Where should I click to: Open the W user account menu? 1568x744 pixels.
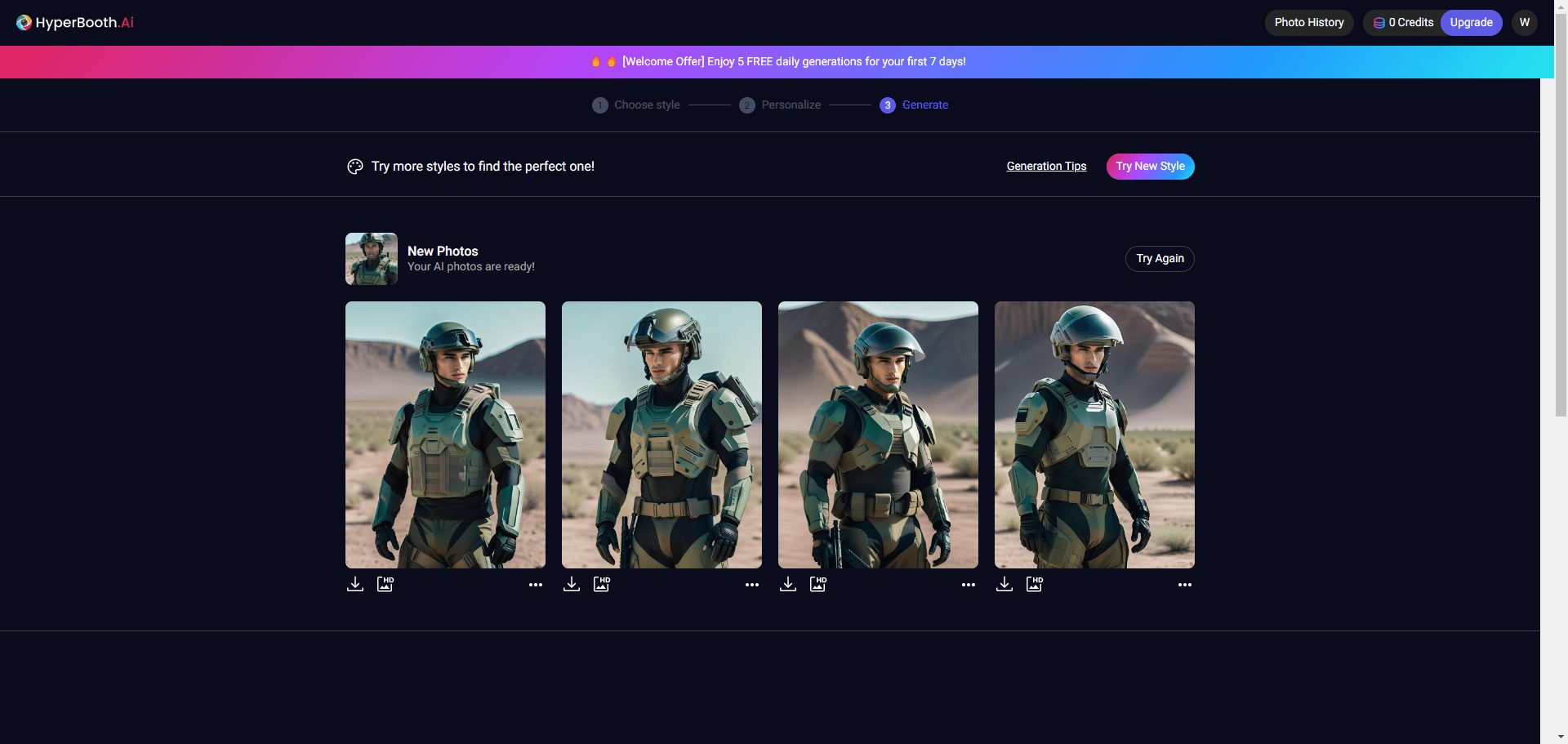(1524, 23)
